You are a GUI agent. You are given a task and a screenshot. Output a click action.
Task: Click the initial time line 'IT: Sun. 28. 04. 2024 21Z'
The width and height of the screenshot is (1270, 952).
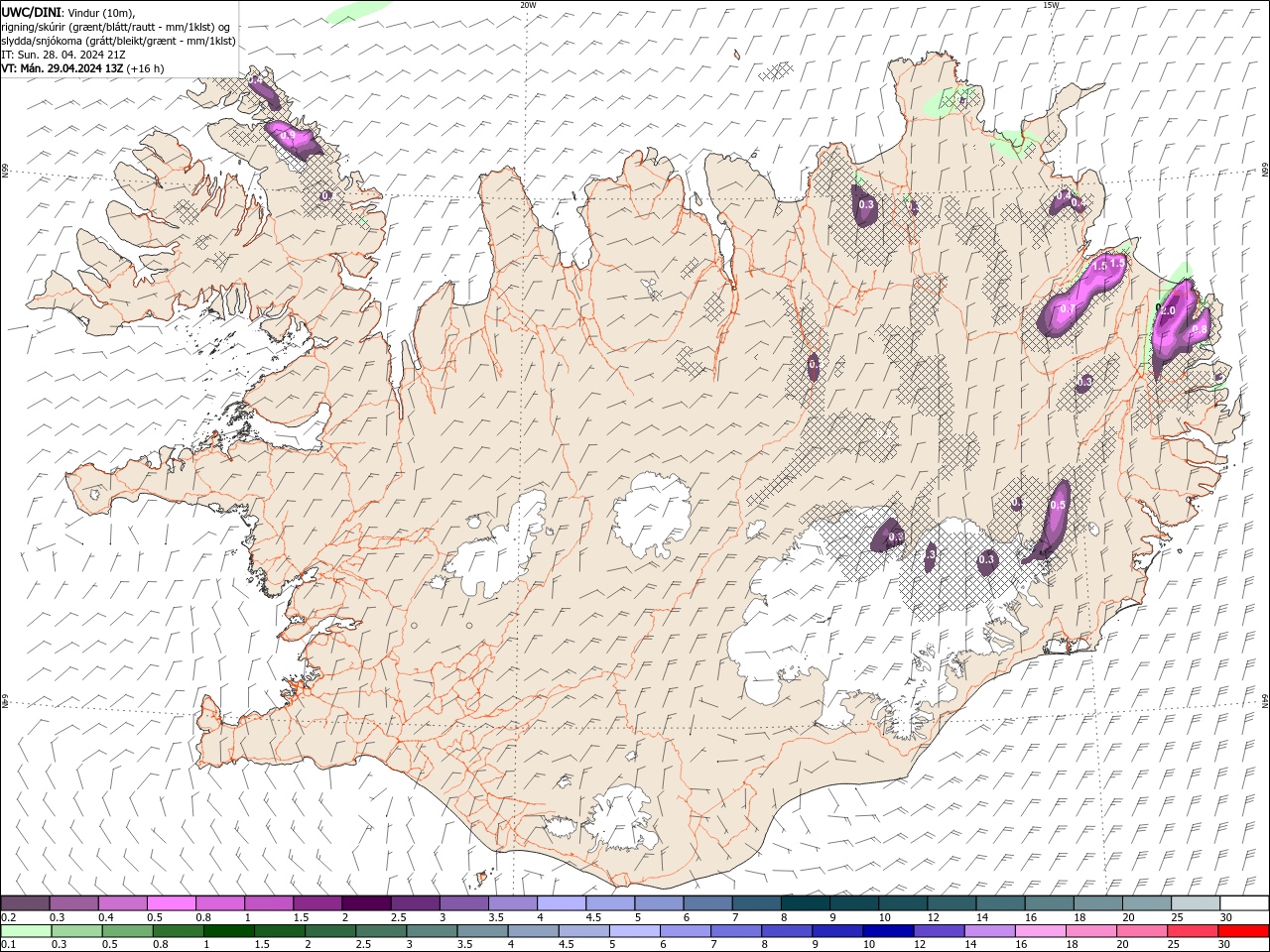(x=63, y=55)
